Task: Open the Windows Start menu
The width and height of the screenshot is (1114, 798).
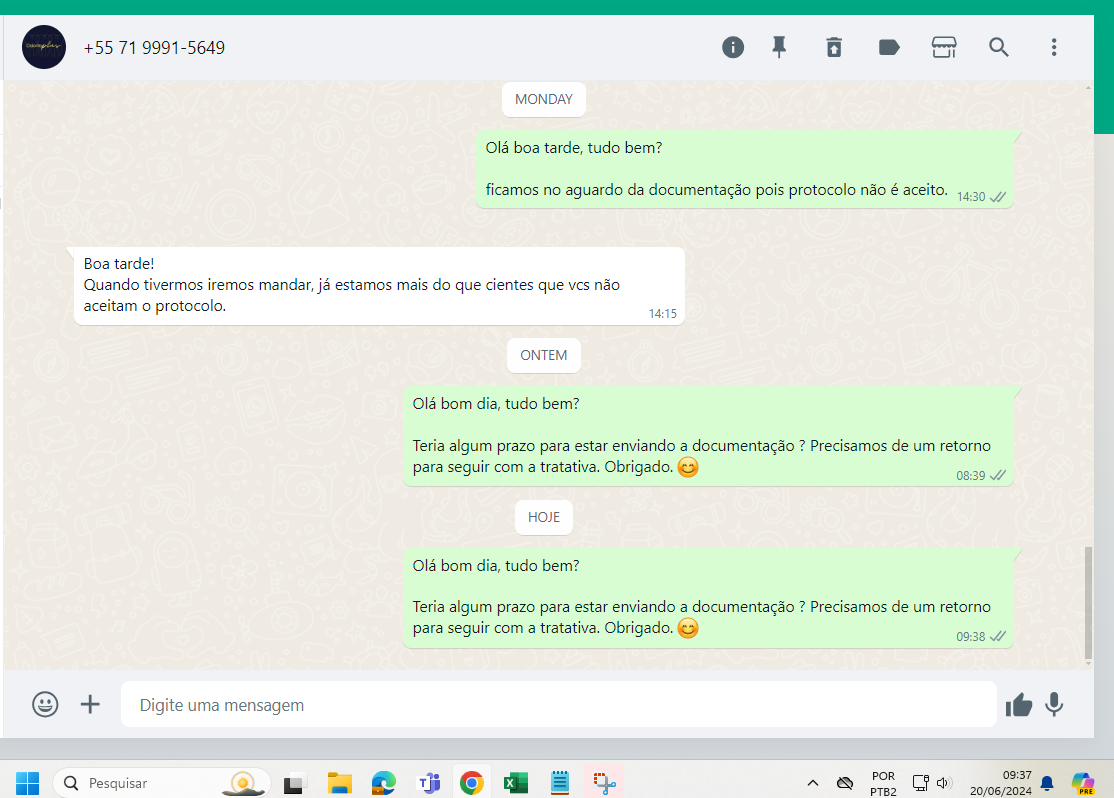Action: tap(28, 783)
